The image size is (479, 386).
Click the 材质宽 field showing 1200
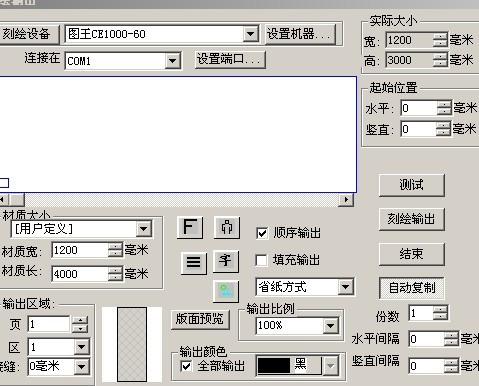tap(80, 250)
